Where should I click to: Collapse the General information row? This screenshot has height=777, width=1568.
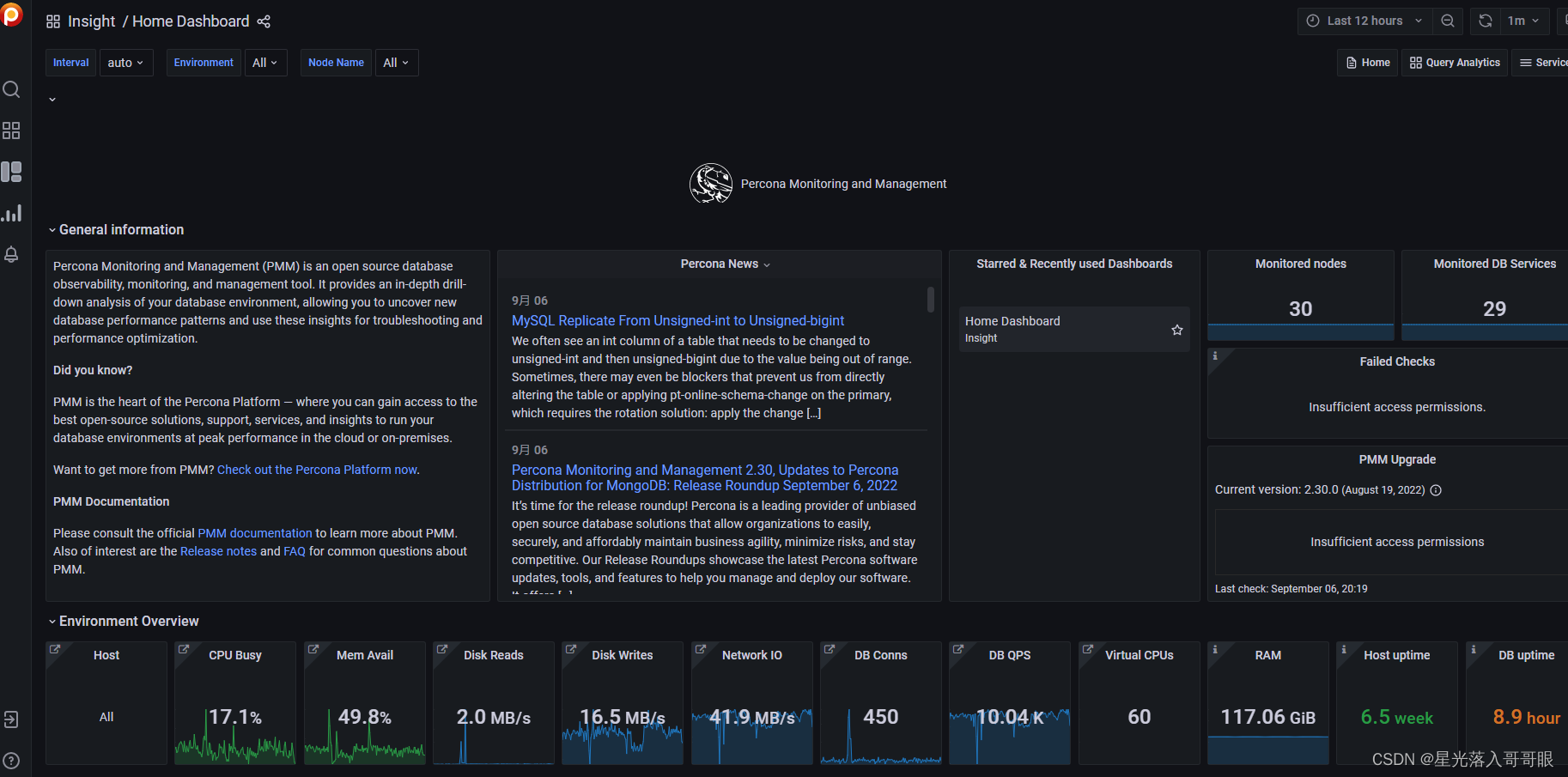click(116, 229)
